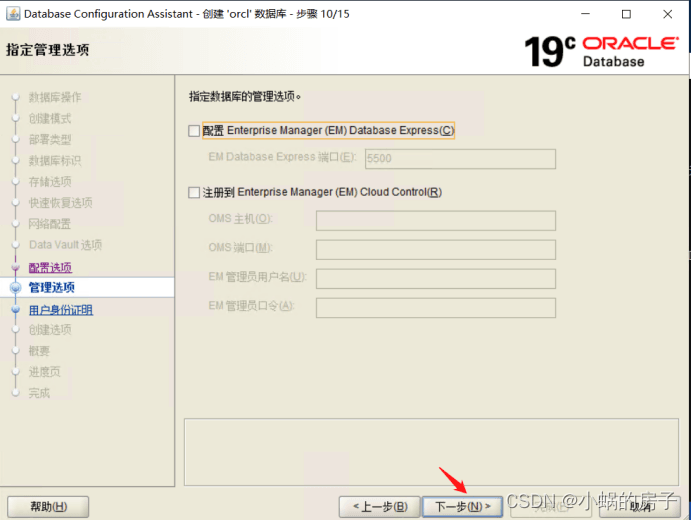Click the 快速恢复选项 step in sidebar
Viewport: 692px width, 520px height.
point(60,203)
